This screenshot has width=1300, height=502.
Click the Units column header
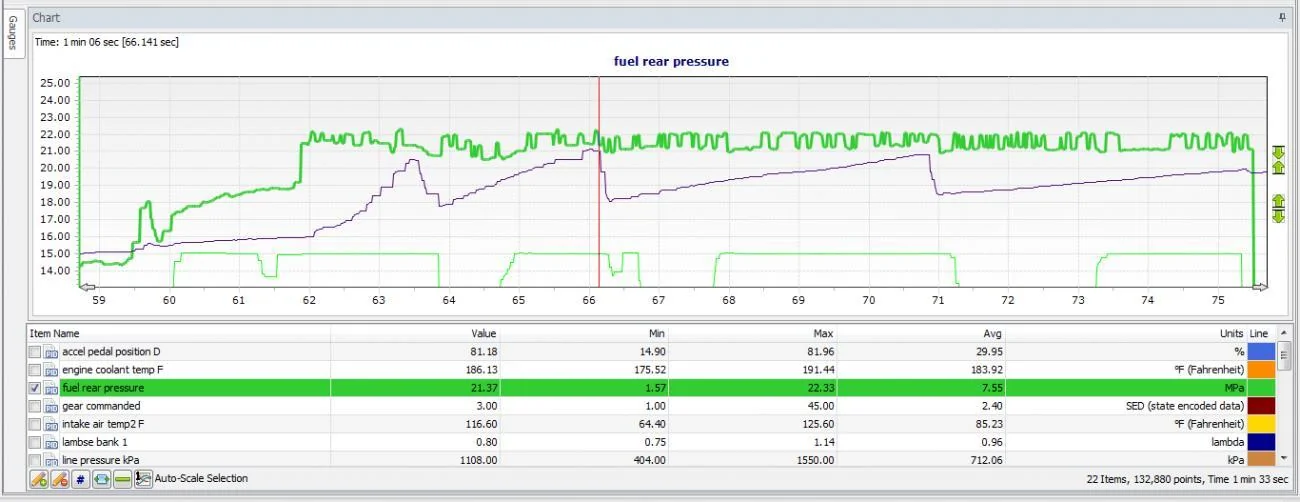coord(1125,333)
